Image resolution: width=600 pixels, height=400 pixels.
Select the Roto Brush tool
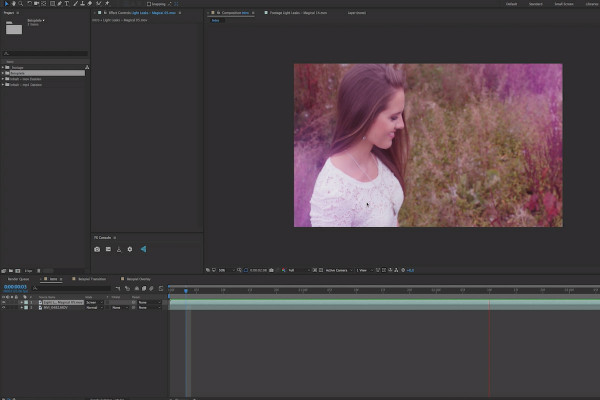click(x=99, y=3)
